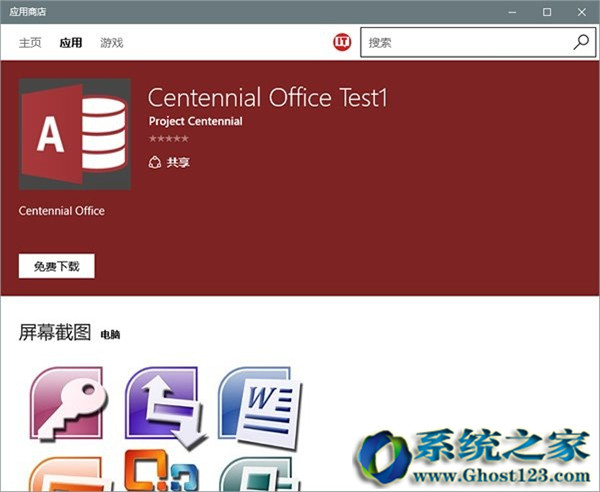Open the Word document icon screenshot
600x492 pixels.
pos(260,406)
